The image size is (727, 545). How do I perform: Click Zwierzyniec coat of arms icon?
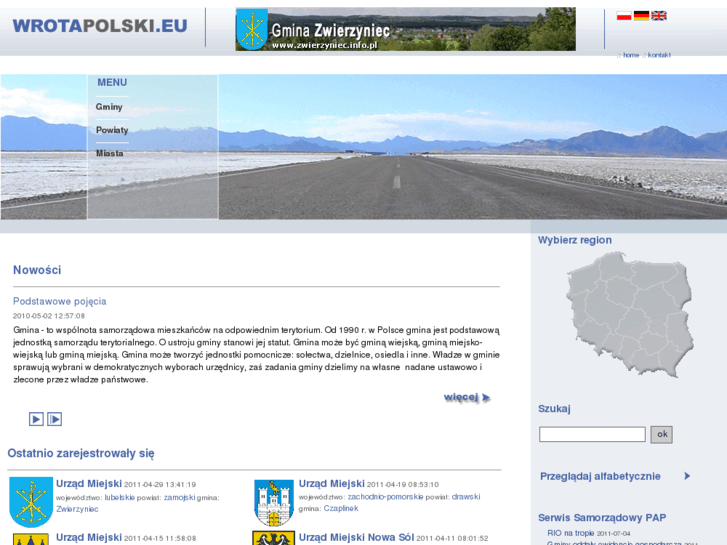(31, 502)
